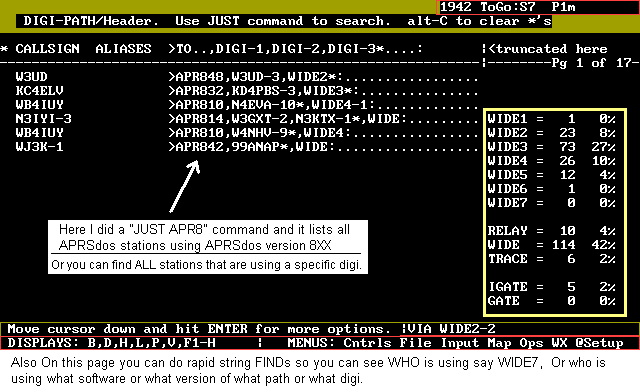The image size is (640, 392).
Task: Click the RELAY = 10 statistics row
Action: coord(551,231)
